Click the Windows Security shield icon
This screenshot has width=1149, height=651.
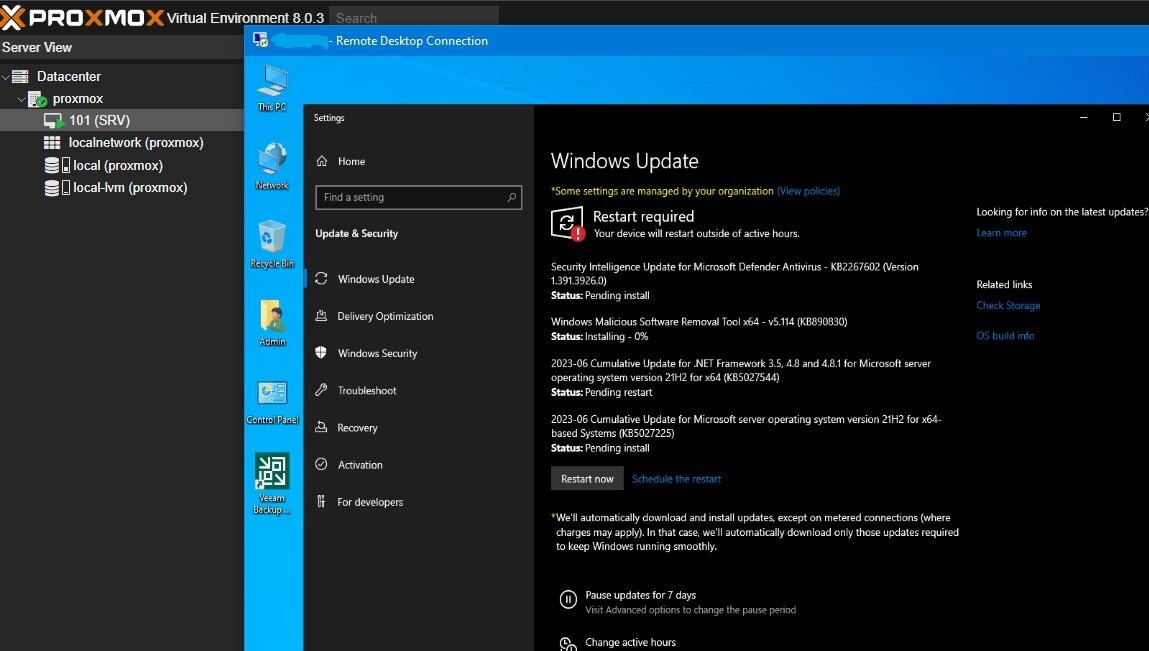(x=321, y=353)
